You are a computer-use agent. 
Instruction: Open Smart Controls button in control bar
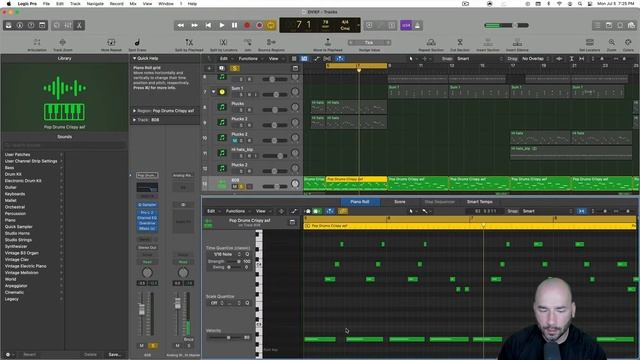click(x=57, y=25)
